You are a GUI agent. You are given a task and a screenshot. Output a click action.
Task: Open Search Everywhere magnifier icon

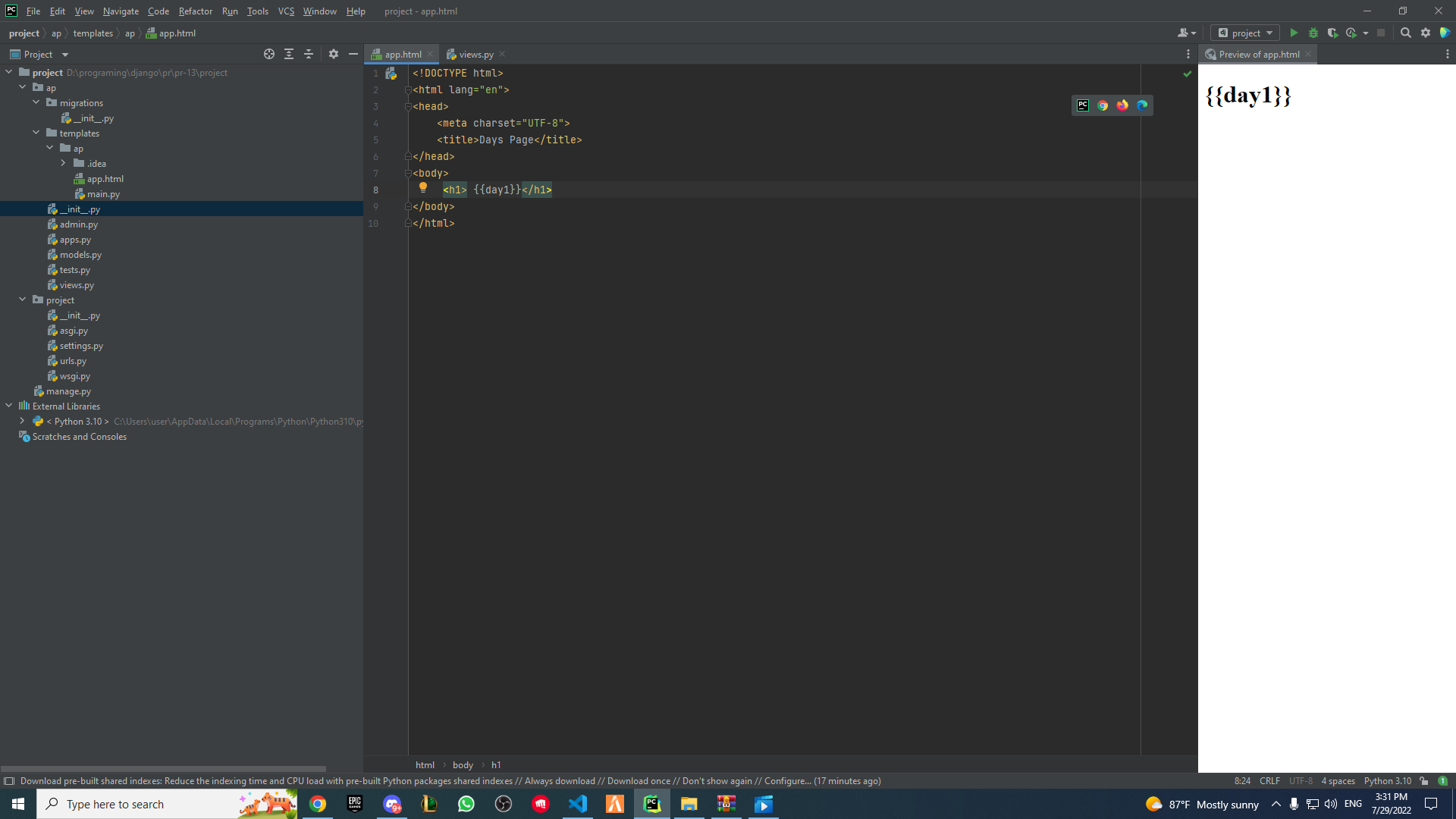click(1405, 33)
